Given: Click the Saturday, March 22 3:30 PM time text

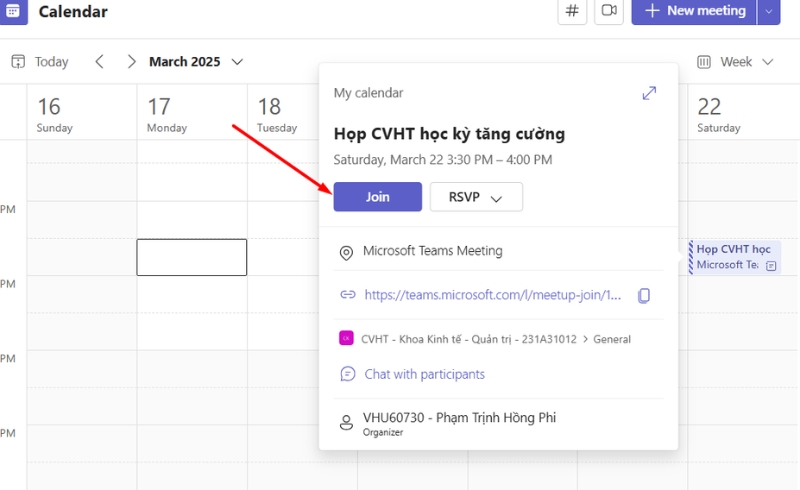Looking at the screenshot, I should [x=443, y=160].
